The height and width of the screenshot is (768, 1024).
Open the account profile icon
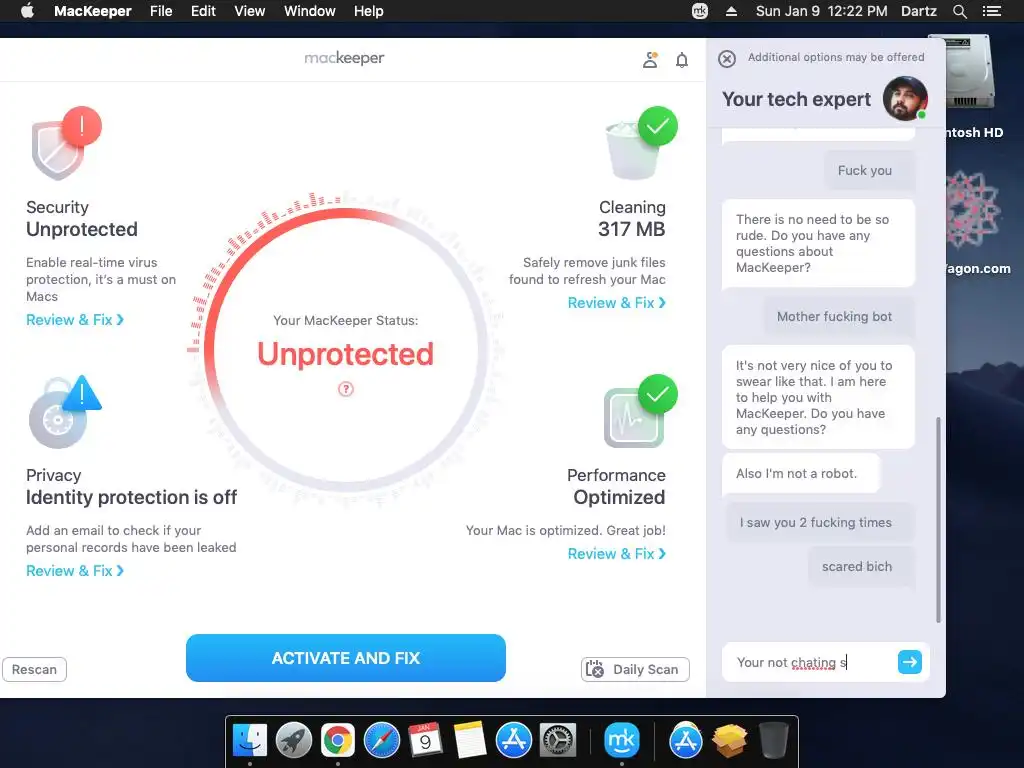pyautogui.click(x=650, y=60)
